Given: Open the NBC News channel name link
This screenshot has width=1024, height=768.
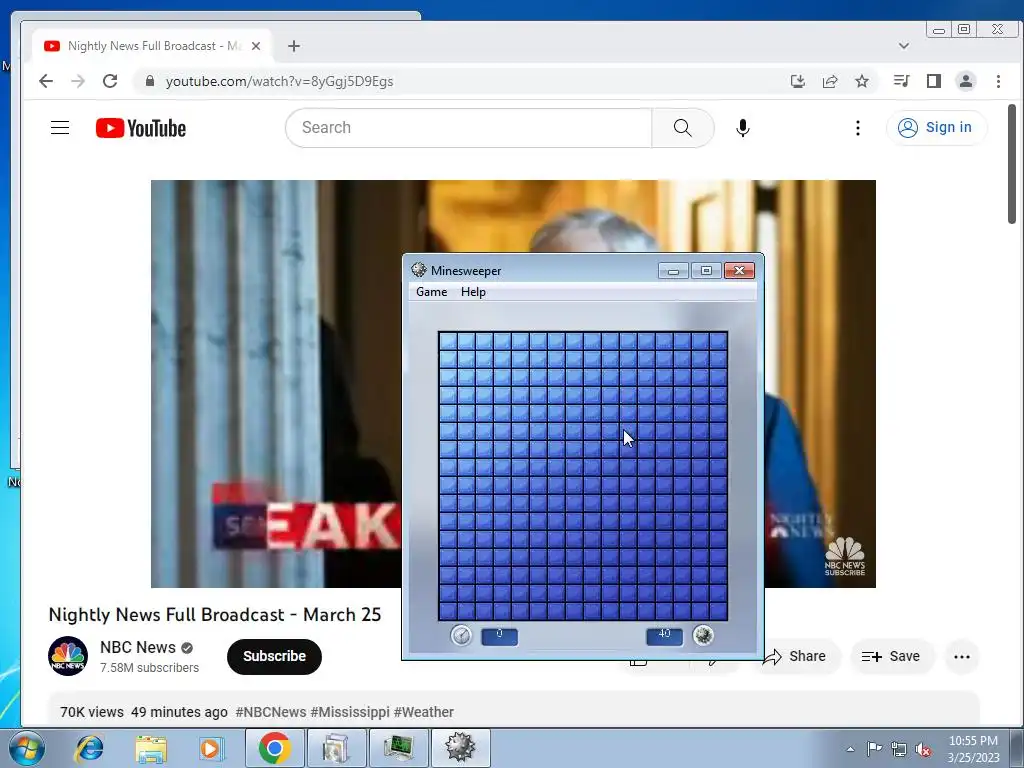Looking at the screenshot, I should tap(138, 647).
